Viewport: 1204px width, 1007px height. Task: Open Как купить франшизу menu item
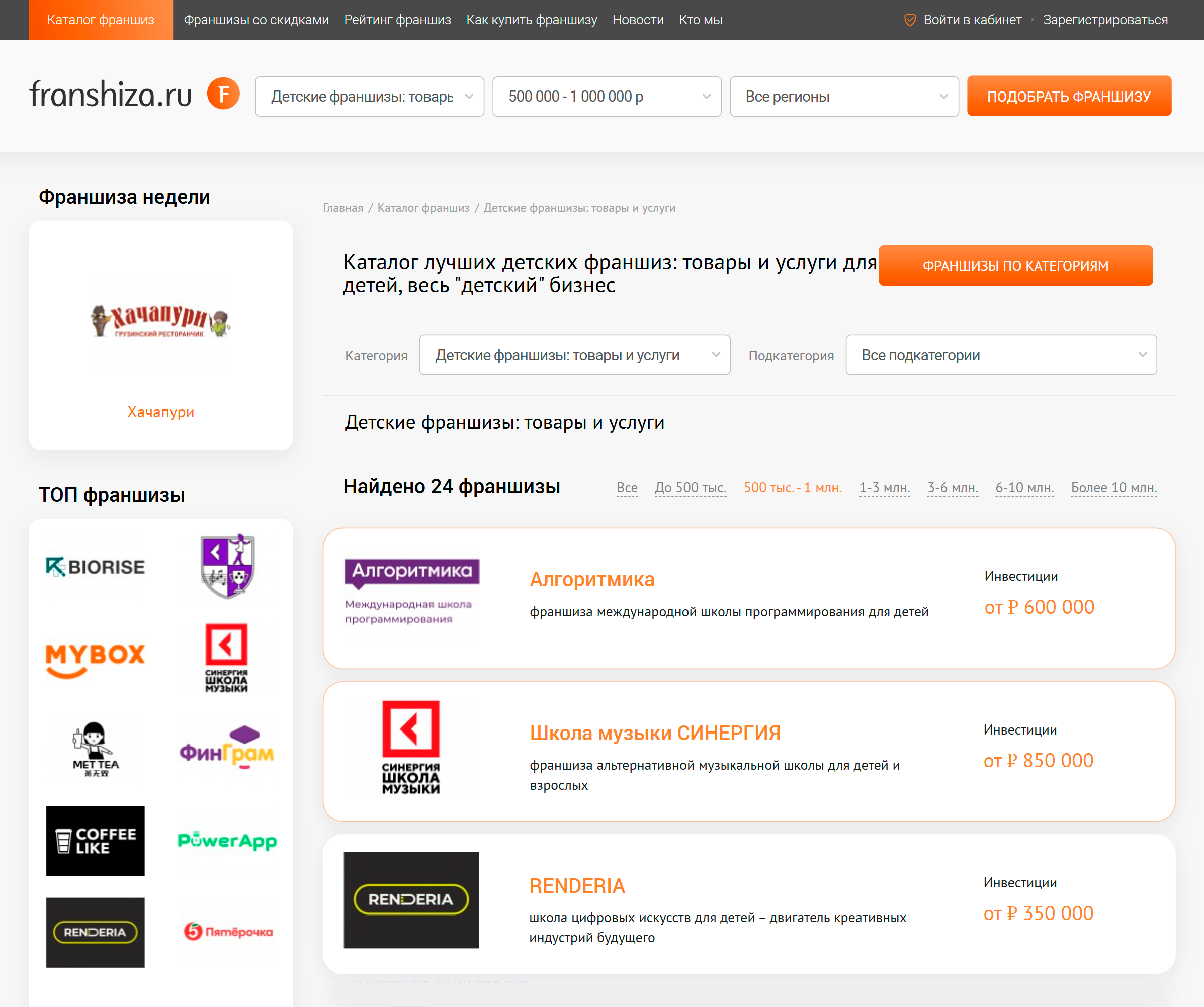532,20
